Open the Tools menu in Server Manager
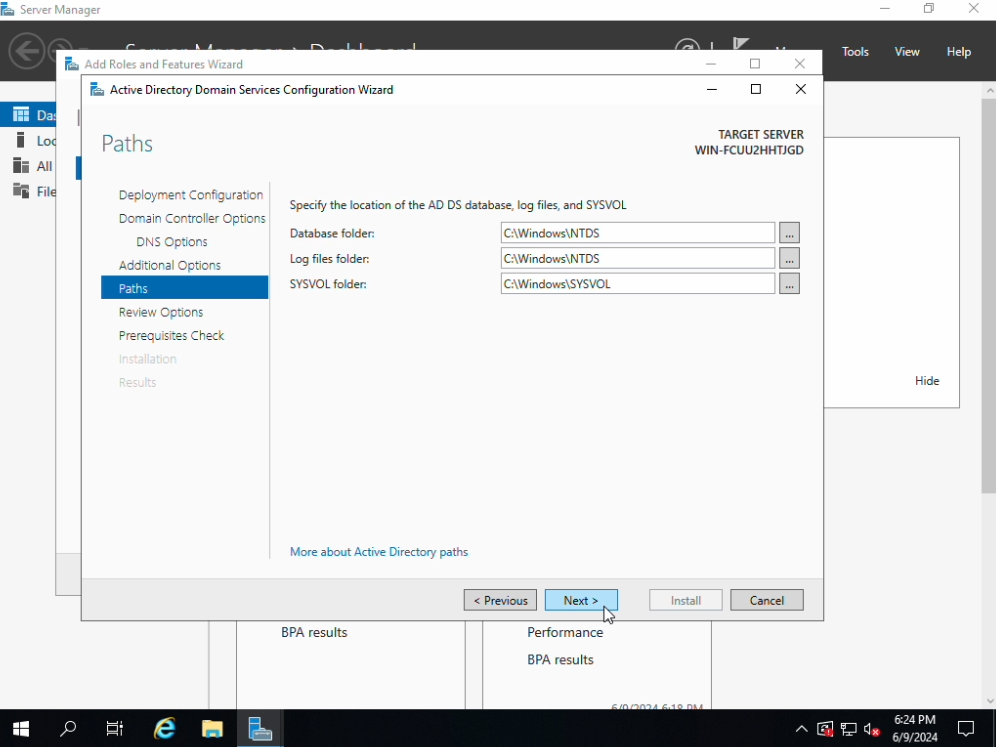 [855, 52]
